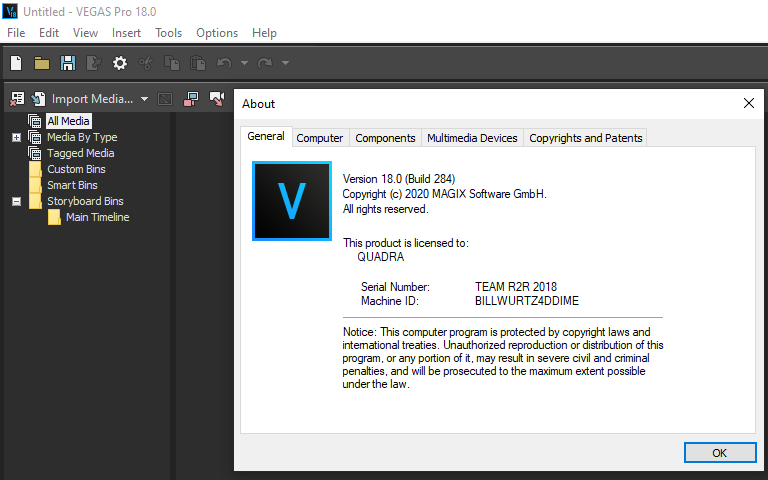Open the Multimedia Devices tab
This screenshot has height=480, width=768.
pos(472,138)
